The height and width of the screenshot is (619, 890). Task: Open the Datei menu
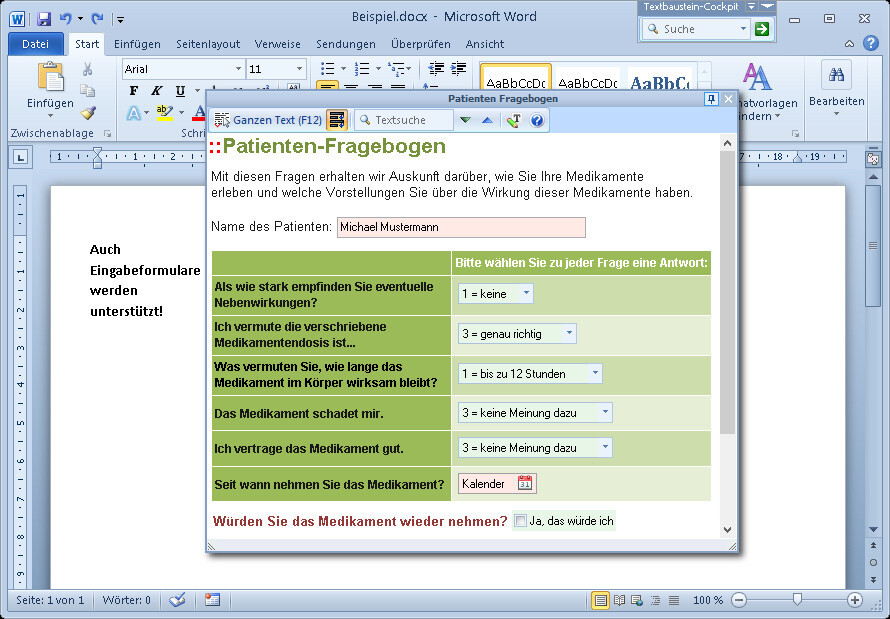point(35,44)
